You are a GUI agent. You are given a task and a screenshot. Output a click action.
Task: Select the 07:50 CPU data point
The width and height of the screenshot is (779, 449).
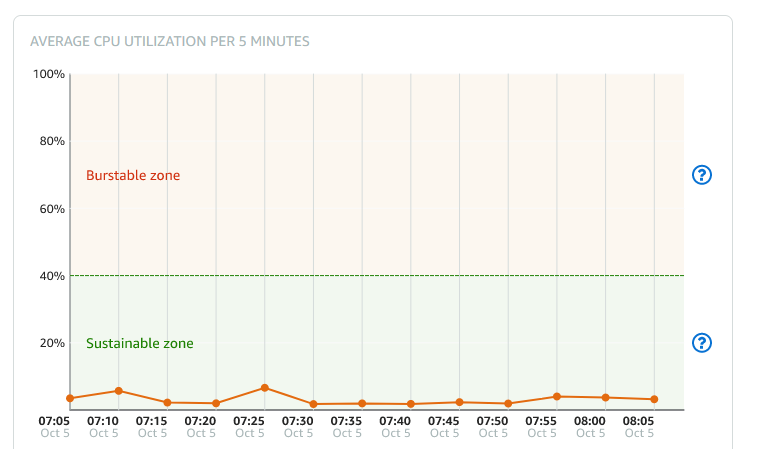coord(508,404)
